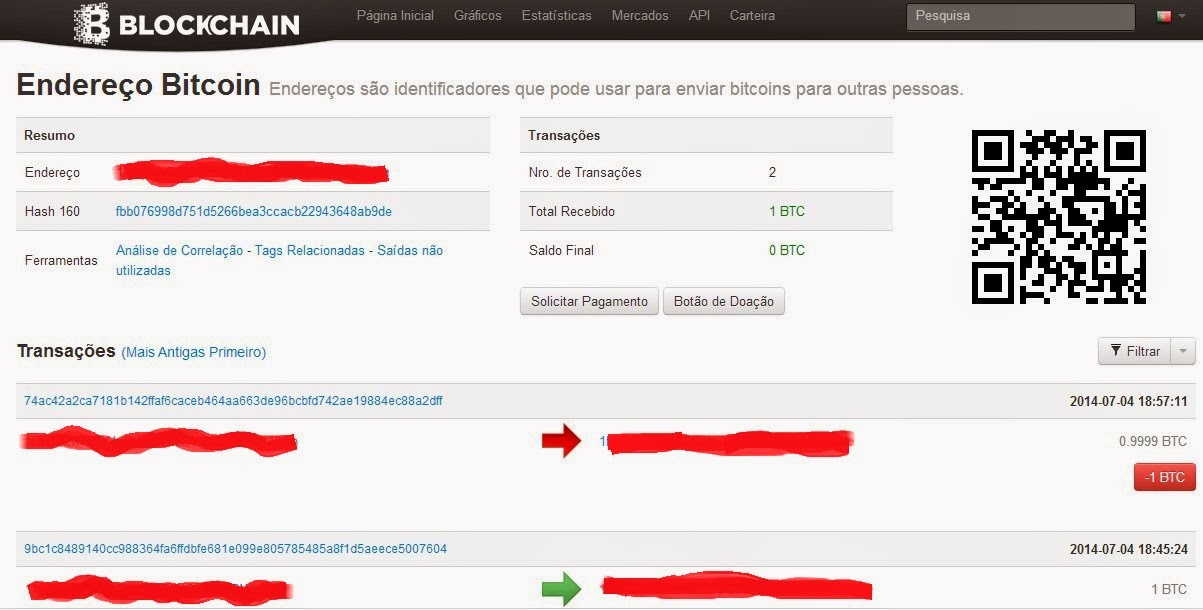Open Análise de Correlação link
Viewport: 1203px width, 610px height.
click(181, 251)
